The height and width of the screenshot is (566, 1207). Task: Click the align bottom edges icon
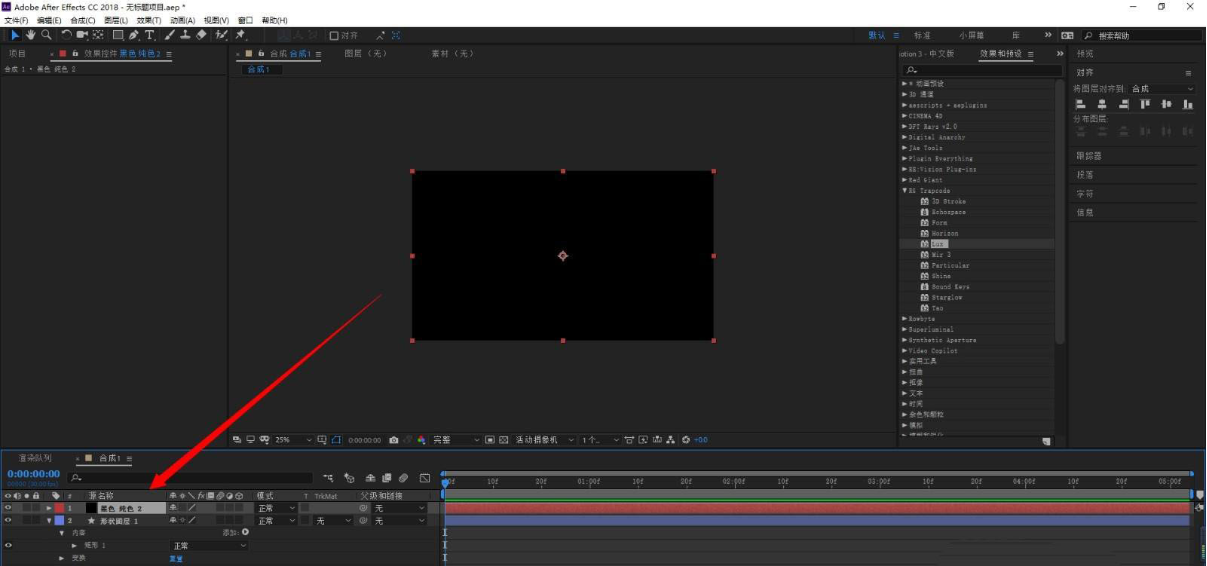coord(1189,104)
